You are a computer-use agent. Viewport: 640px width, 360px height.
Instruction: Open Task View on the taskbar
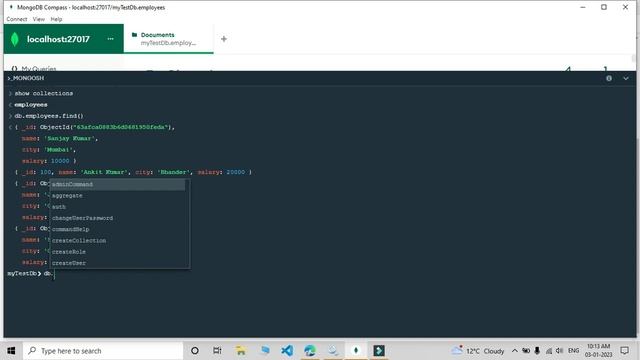point(217,351)
